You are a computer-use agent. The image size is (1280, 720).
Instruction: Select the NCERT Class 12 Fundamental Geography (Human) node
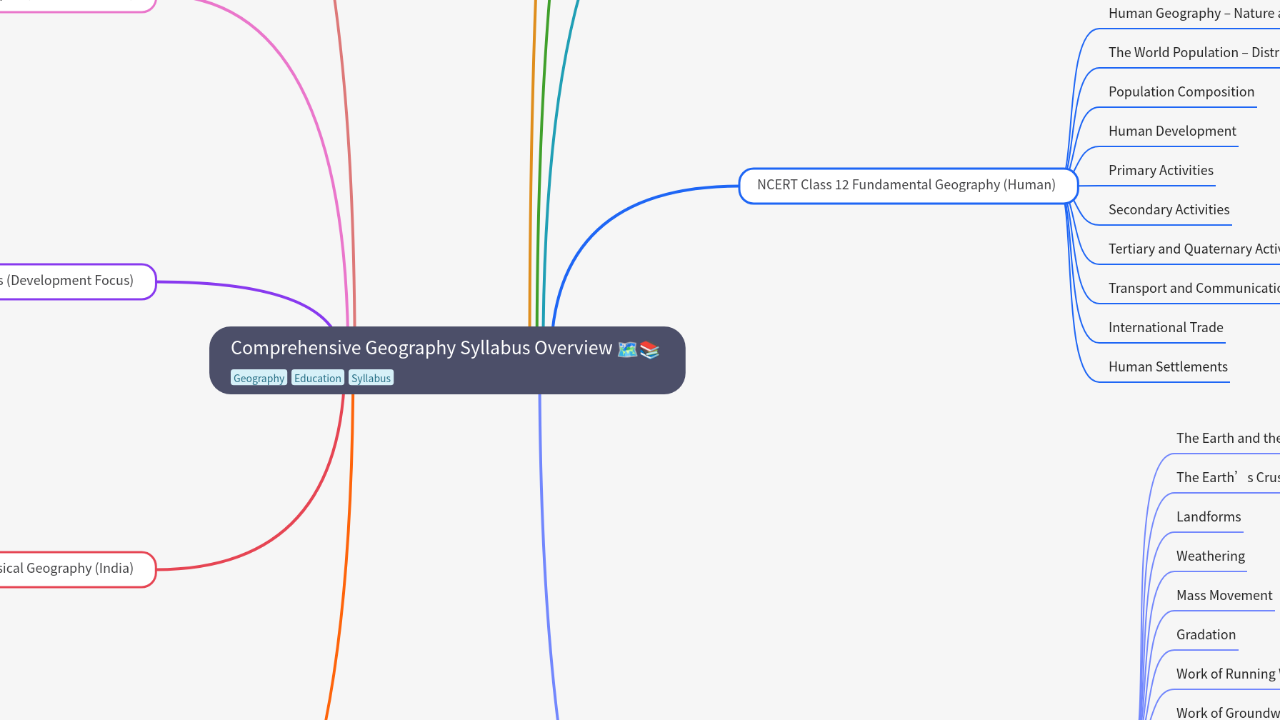(906, 185)
